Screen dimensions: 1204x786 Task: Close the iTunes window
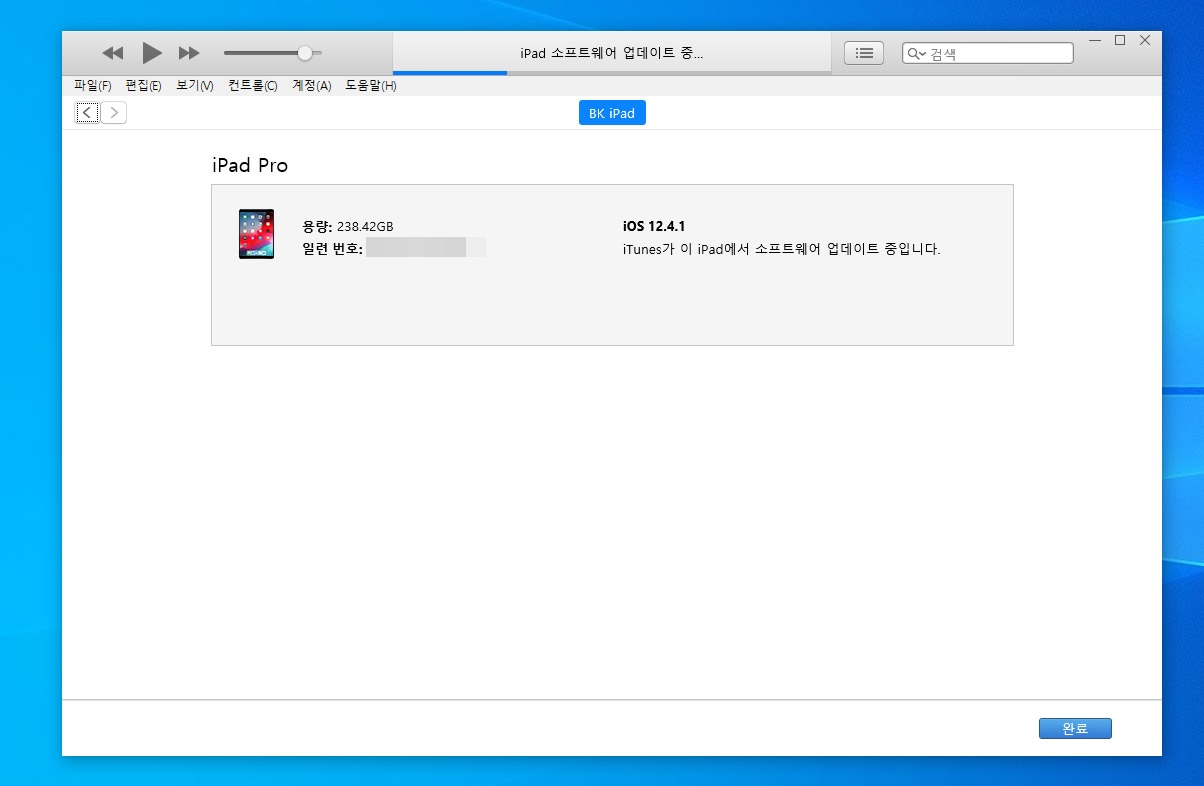click(1145, 41)
